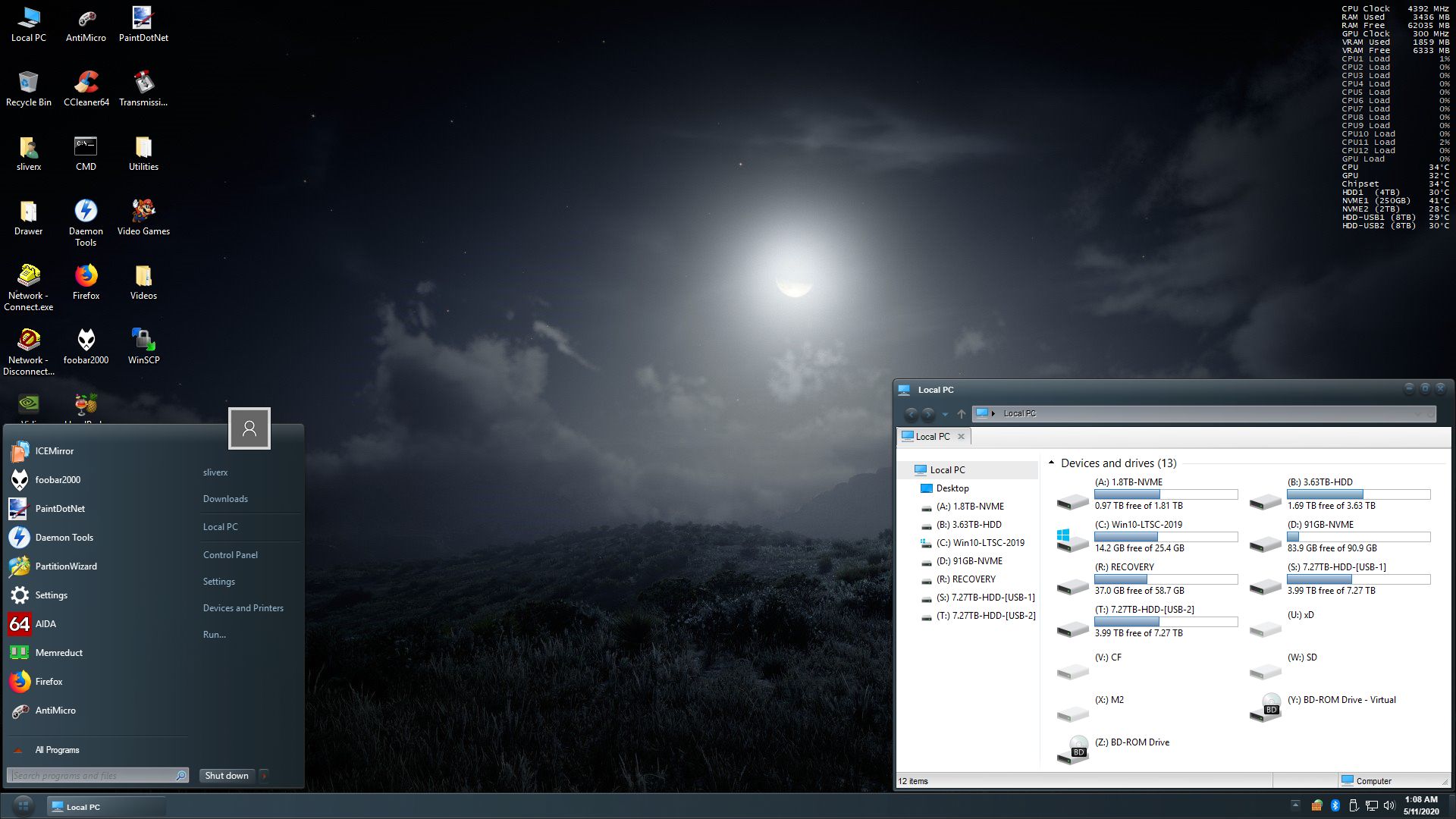Open Daemon Tools from the Start menu
The width and height of the screenshot is (1456, 819).
64,537
